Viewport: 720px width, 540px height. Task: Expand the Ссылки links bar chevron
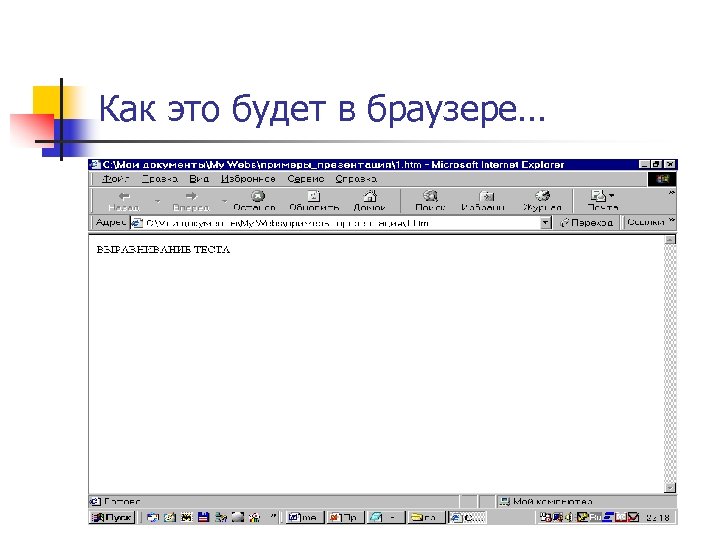tap(671, 221)
